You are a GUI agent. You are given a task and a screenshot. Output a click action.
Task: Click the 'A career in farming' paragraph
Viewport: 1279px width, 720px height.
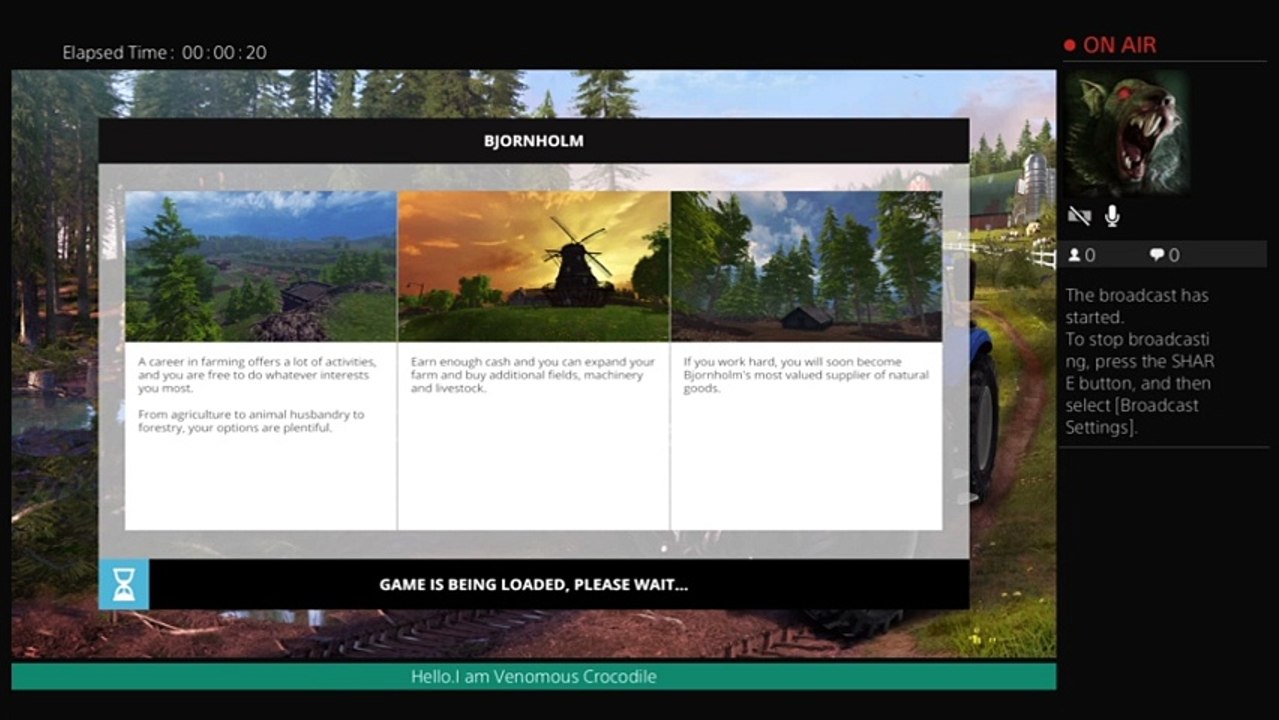coord(257,375)
